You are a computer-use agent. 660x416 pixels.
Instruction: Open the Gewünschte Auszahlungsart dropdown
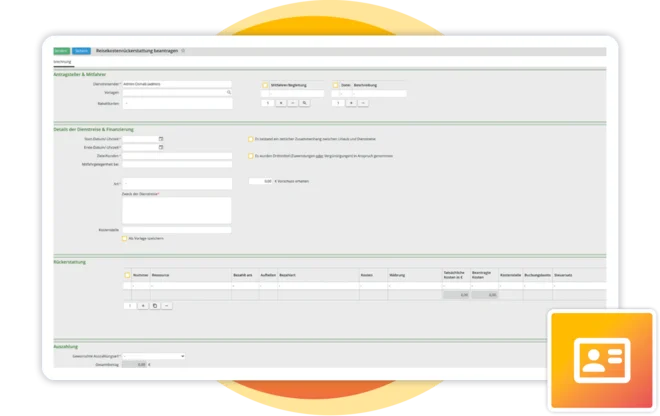click(x=154, y=356)
